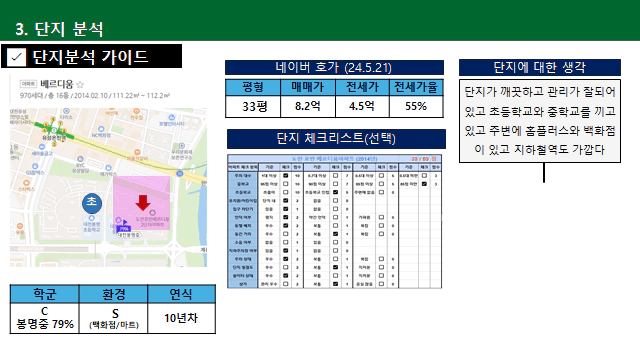The image size is (640, 360).
Task: Click the 메가박스 map pin
Action: [x=108, y=168]
